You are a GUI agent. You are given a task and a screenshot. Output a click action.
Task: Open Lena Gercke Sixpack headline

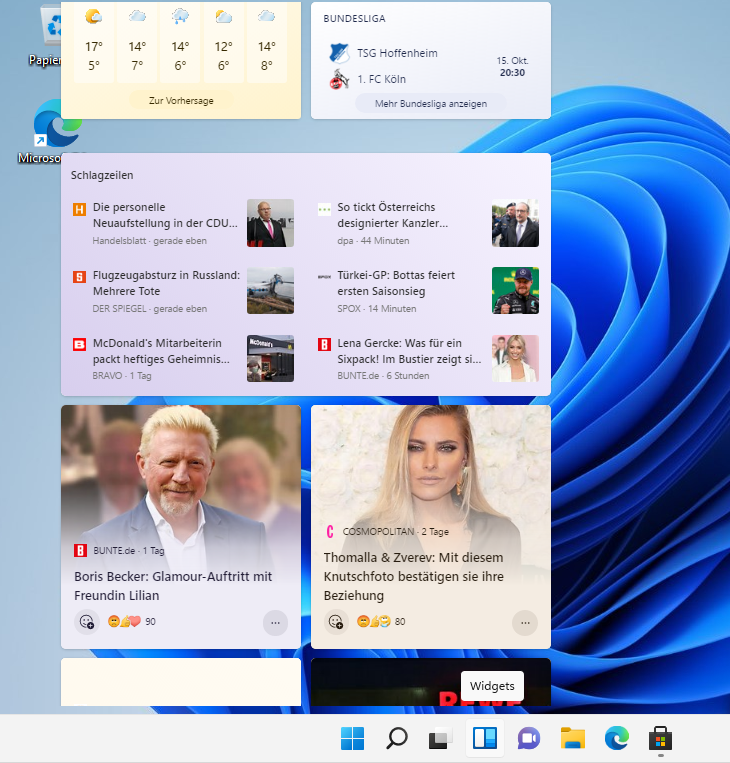(x=409, y=351)
